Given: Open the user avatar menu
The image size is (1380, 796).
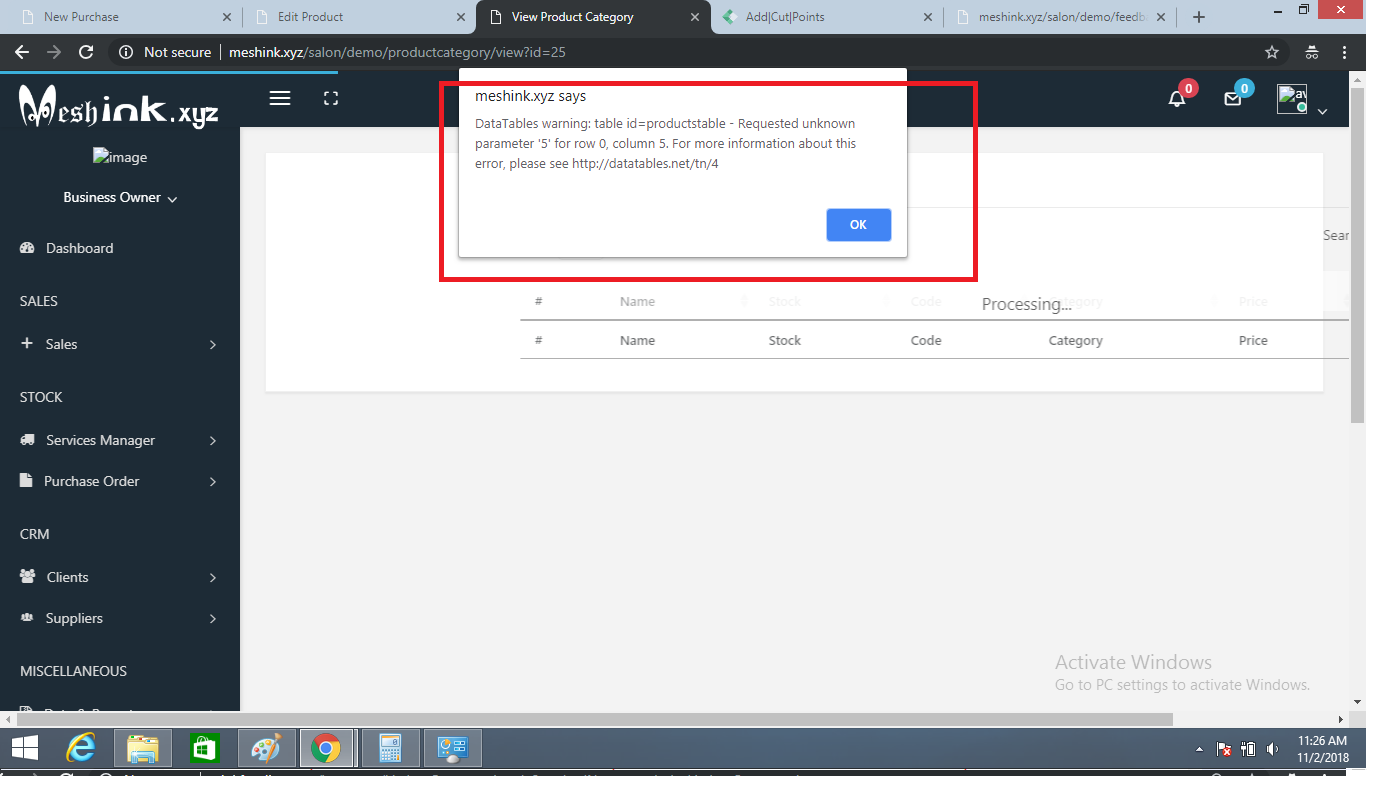Looking at the screenshot, I should tap(1292, 99).
